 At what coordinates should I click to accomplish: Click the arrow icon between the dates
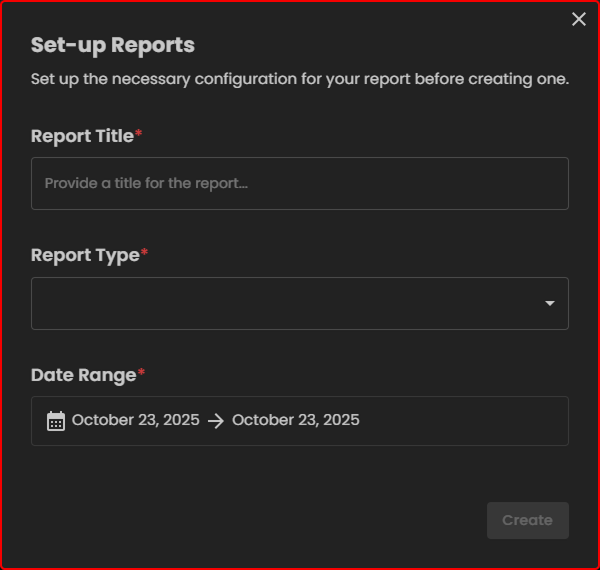(x=216, y=421)
